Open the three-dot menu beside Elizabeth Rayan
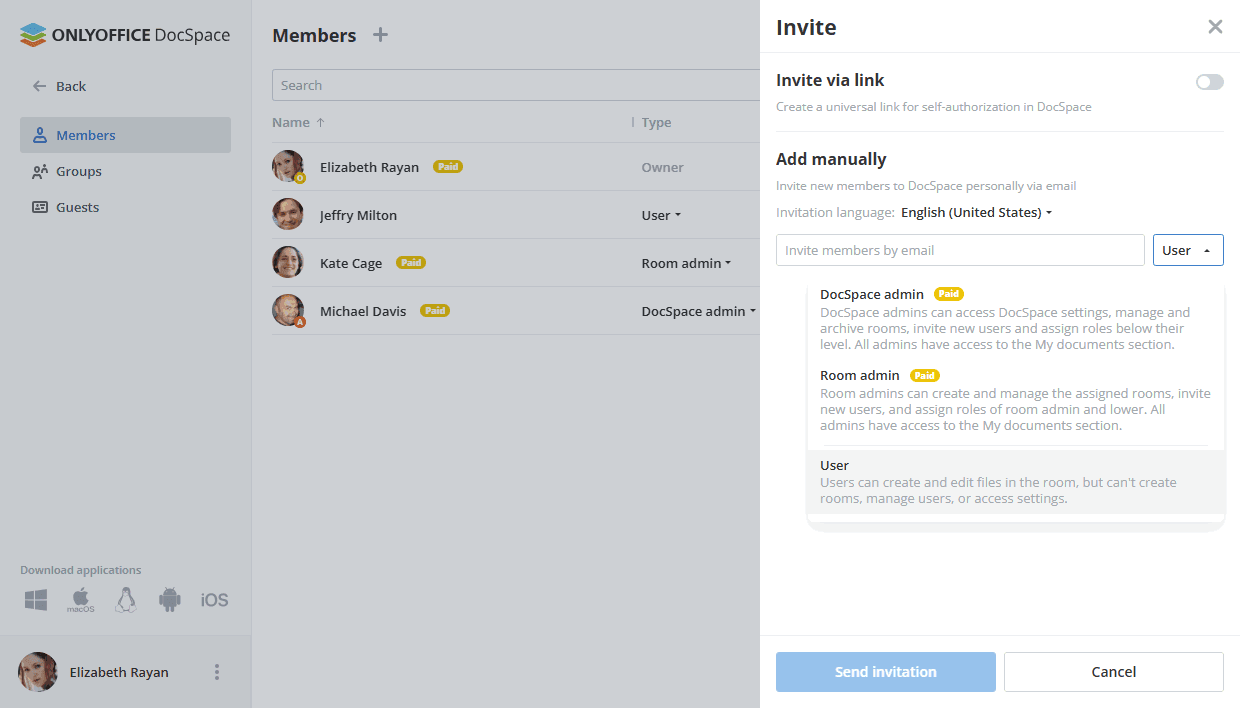1240x708 pixels. pyautogui.click(x=217, y=672)
